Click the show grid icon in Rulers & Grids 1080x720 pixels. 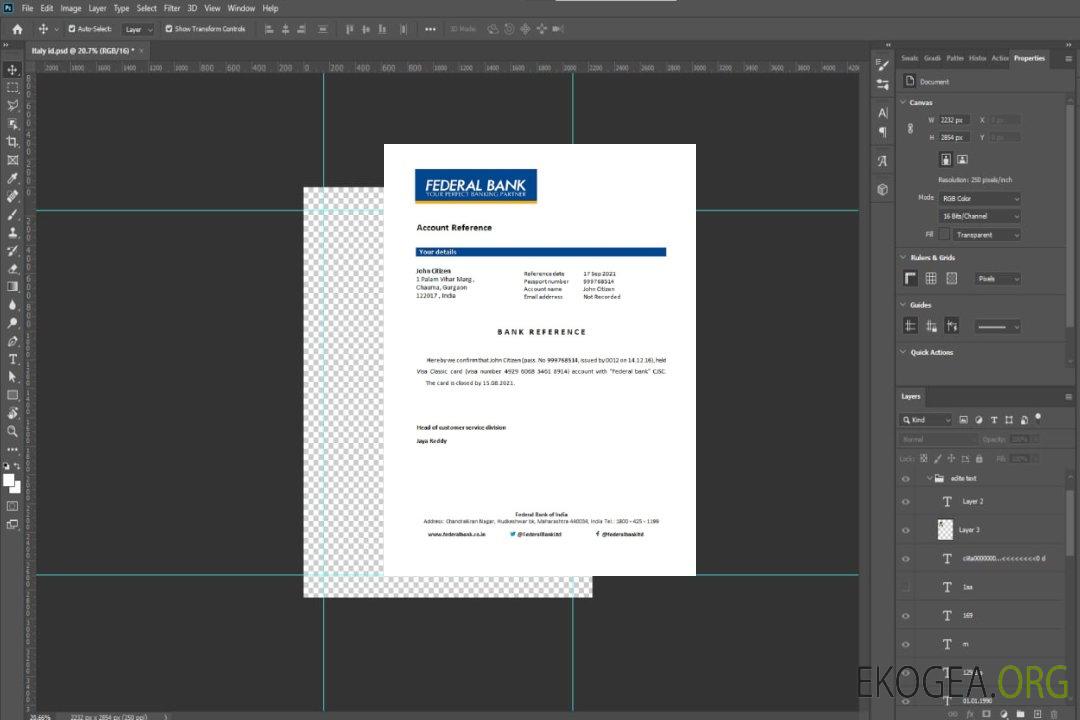931,278
